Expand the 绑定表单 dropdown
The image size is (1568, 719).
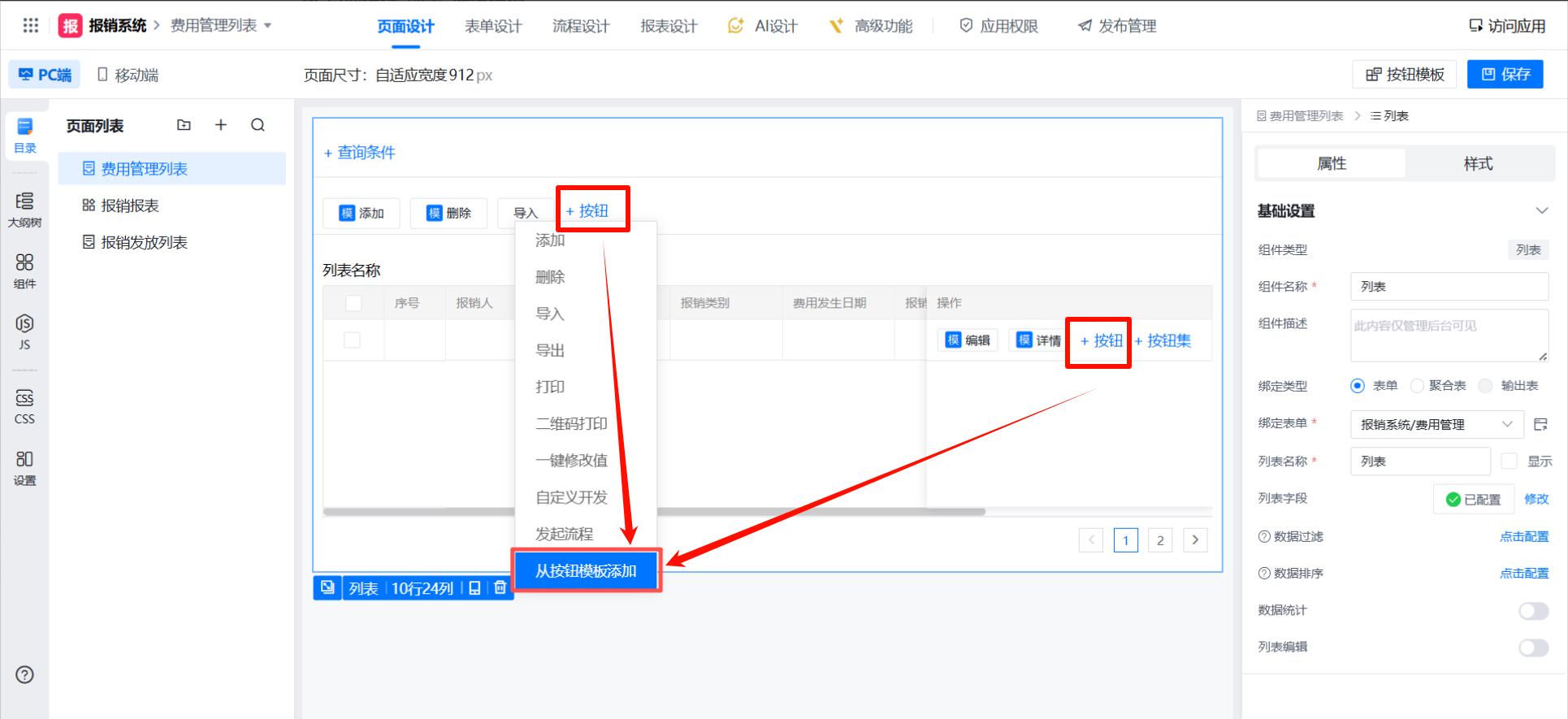1506,424
